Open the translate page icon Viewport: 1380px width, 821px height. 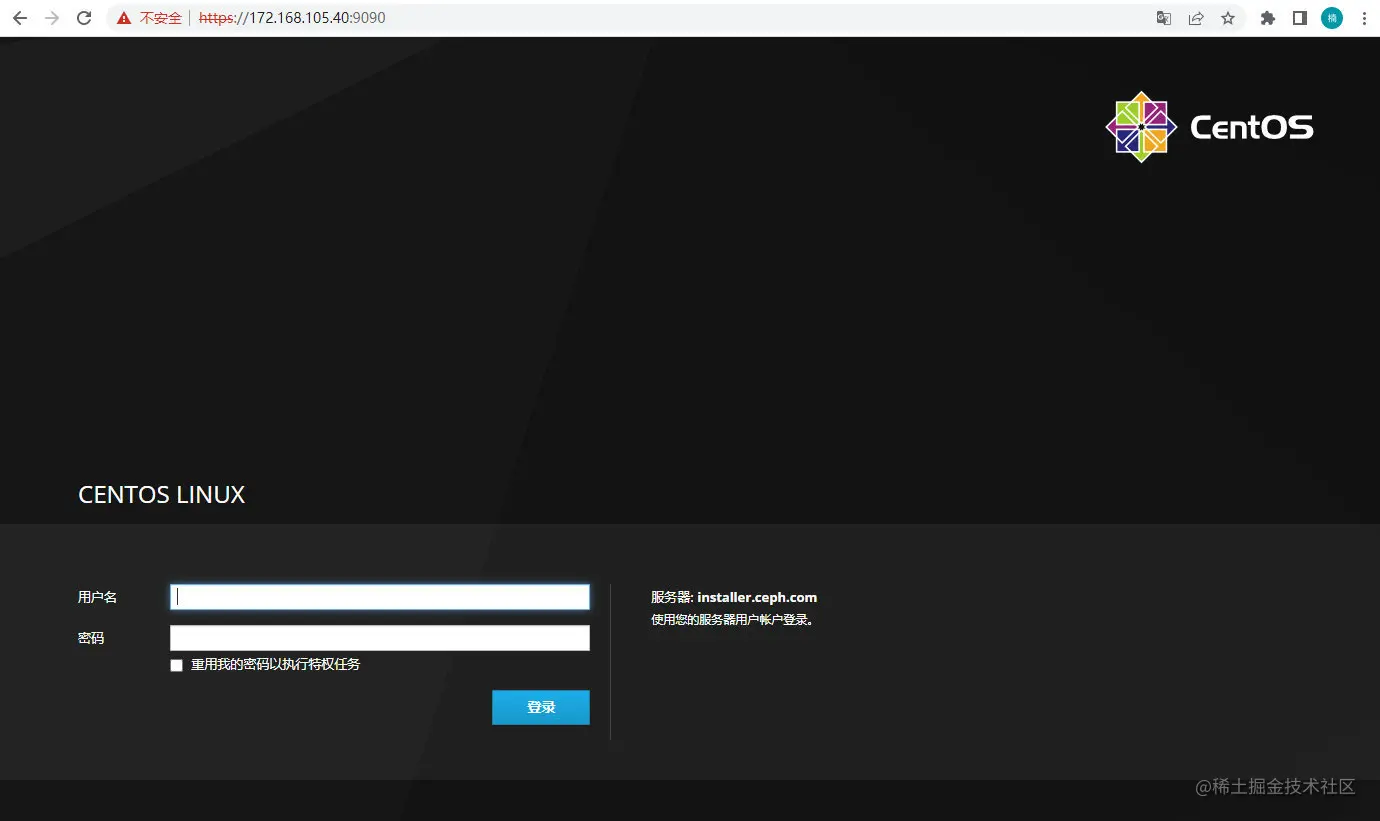tap(1164, 18)
